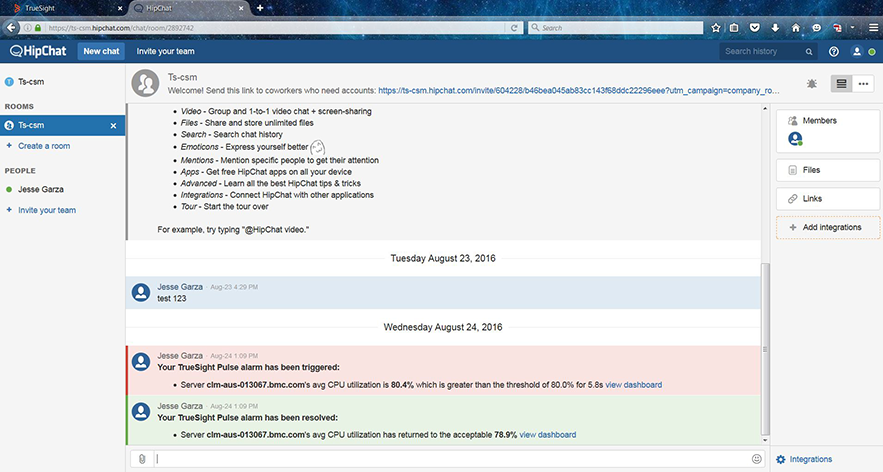Click avatar on triggered alarm message

tap(141, 362)
